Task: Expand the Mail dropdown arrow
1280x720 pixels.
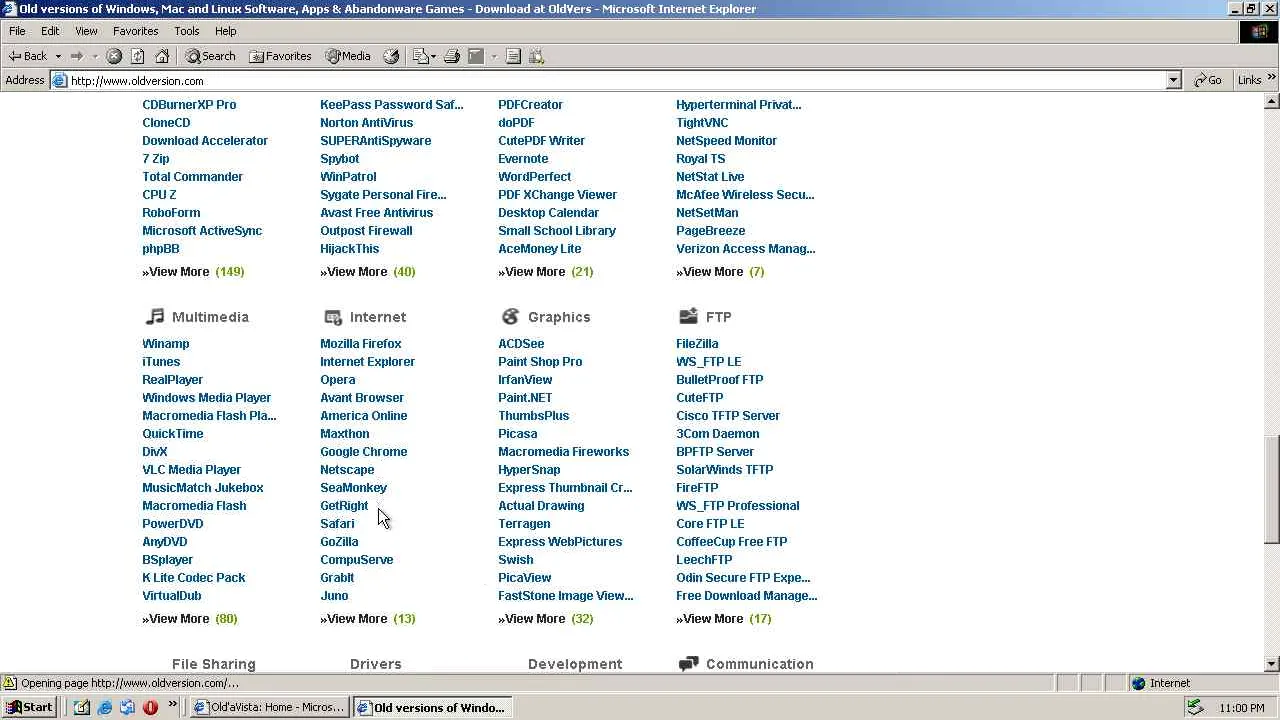Action: click(432, 56)
